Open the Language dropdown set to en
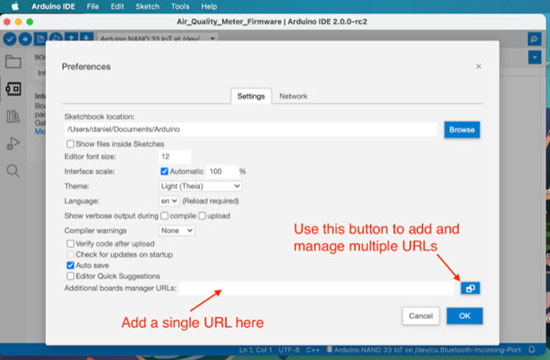Screen dimensions: 550x360 pyautogui.click(x=169, y=201)
